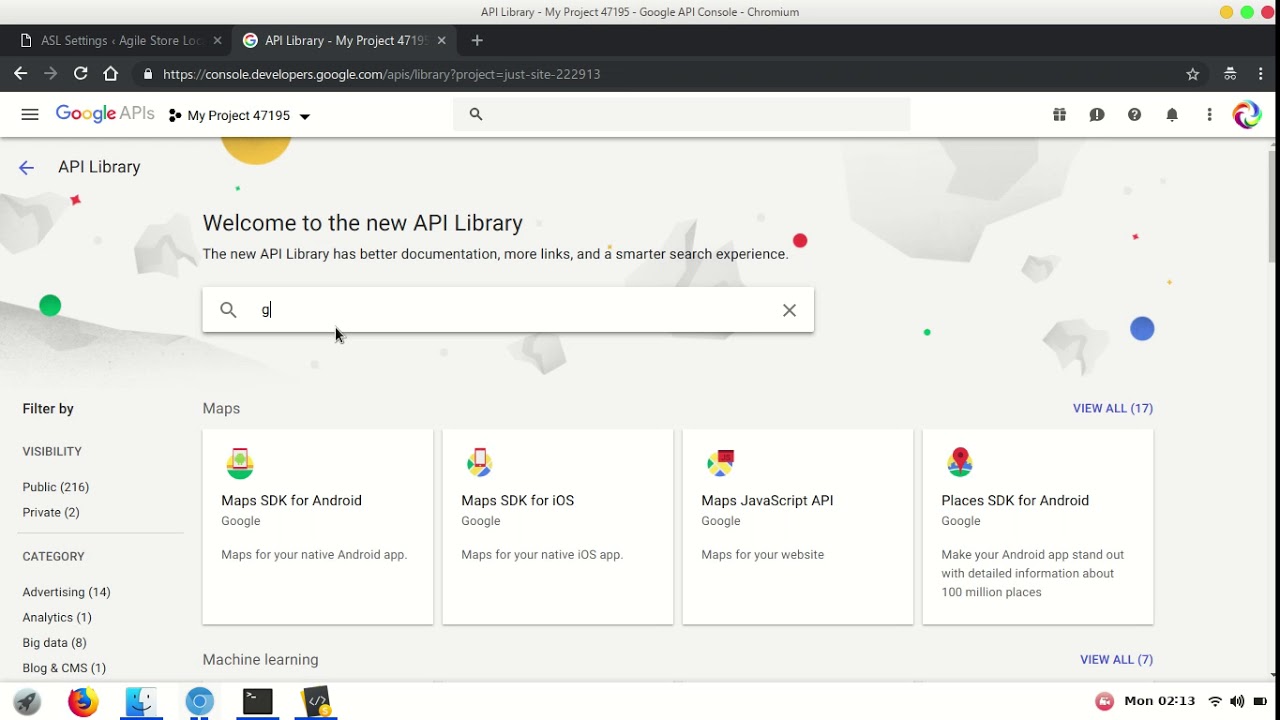Open the hamburger navigation menu
1280x720 pixels.
[30, 115]
